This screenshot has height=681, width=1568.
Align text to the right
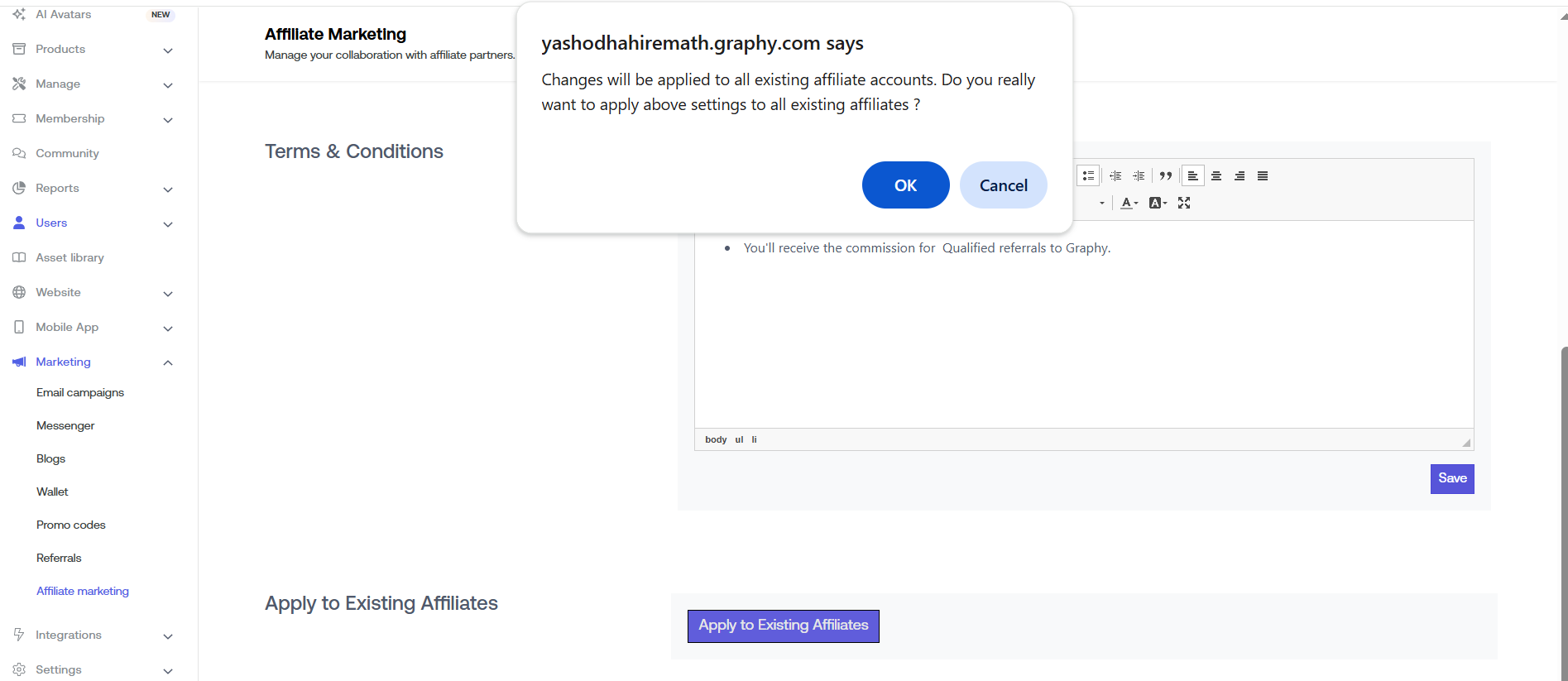1240,176
